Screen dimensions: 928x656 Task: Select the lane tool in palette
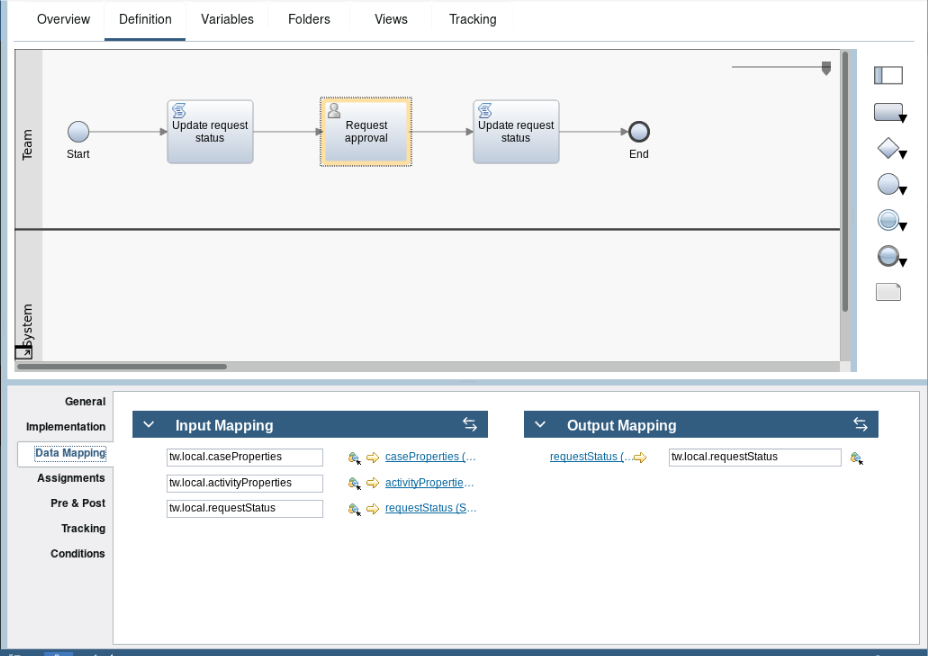tap(888, 75)
